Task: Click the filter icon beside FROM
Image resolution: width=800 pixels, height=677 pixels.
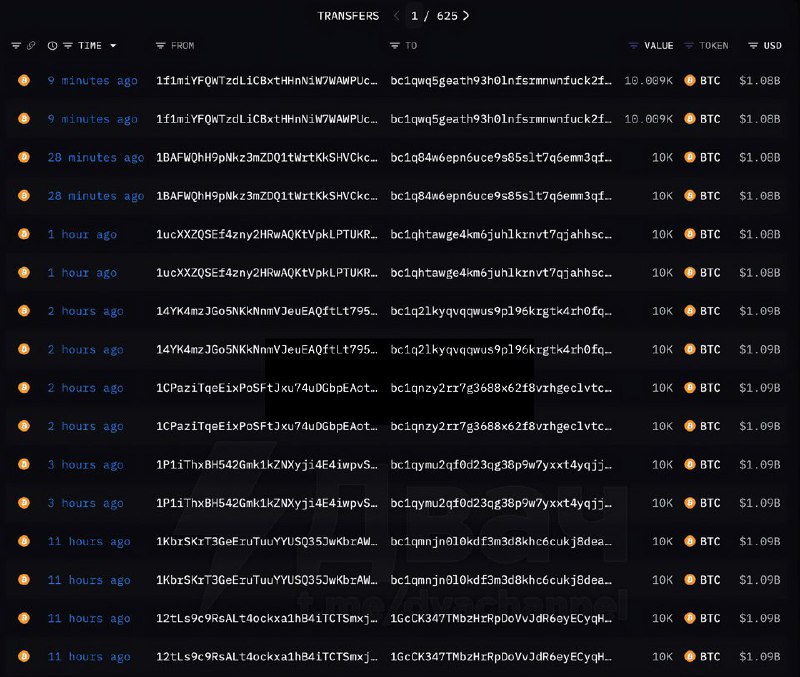Action: (x=161, y=46)
